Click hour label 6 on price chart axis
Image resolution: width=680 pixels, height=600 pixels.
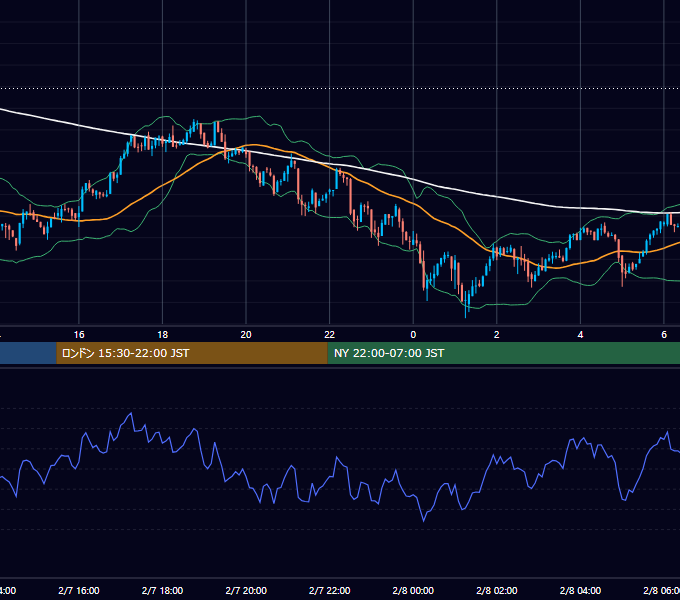click(664, 335)
